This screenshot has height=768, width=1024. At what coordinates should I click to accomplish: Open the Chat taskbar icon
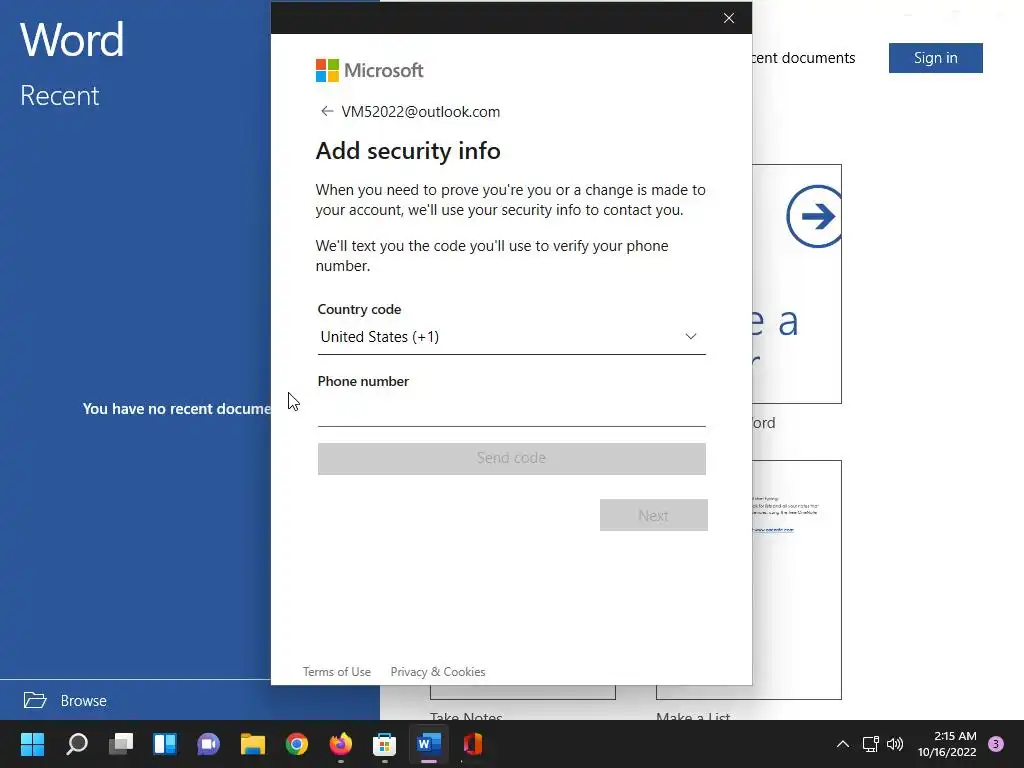[208, 744]
